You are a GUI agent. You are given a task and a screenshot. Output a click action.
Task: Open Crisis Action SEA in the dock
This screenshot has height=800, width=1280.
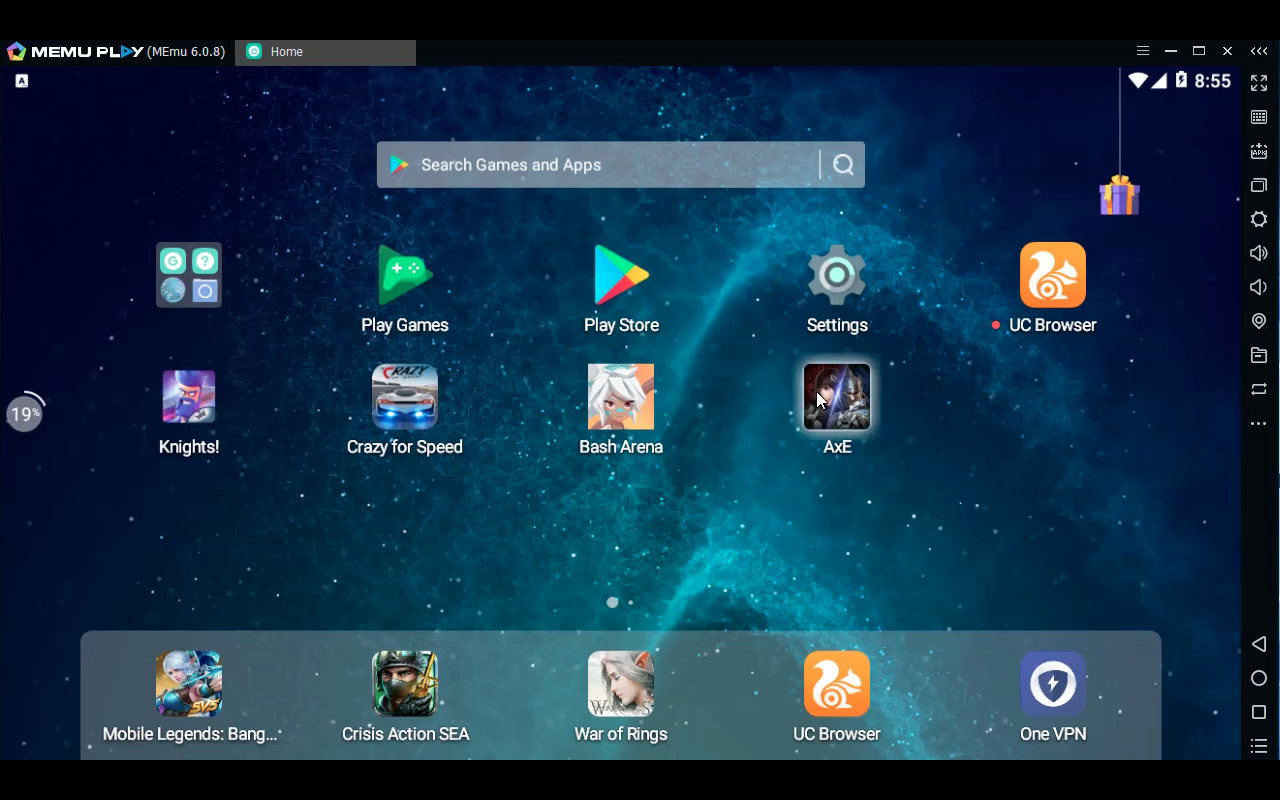click(x=405, y=697)
